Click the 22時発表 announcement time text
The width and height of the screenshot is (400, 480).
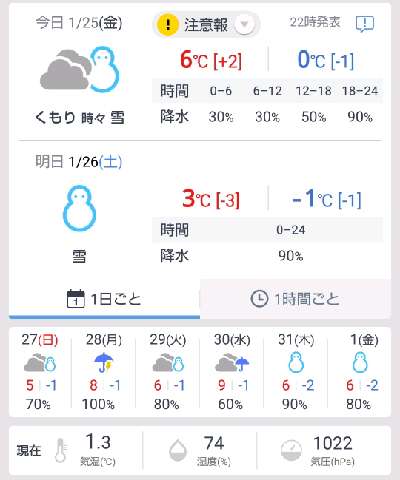315,22
